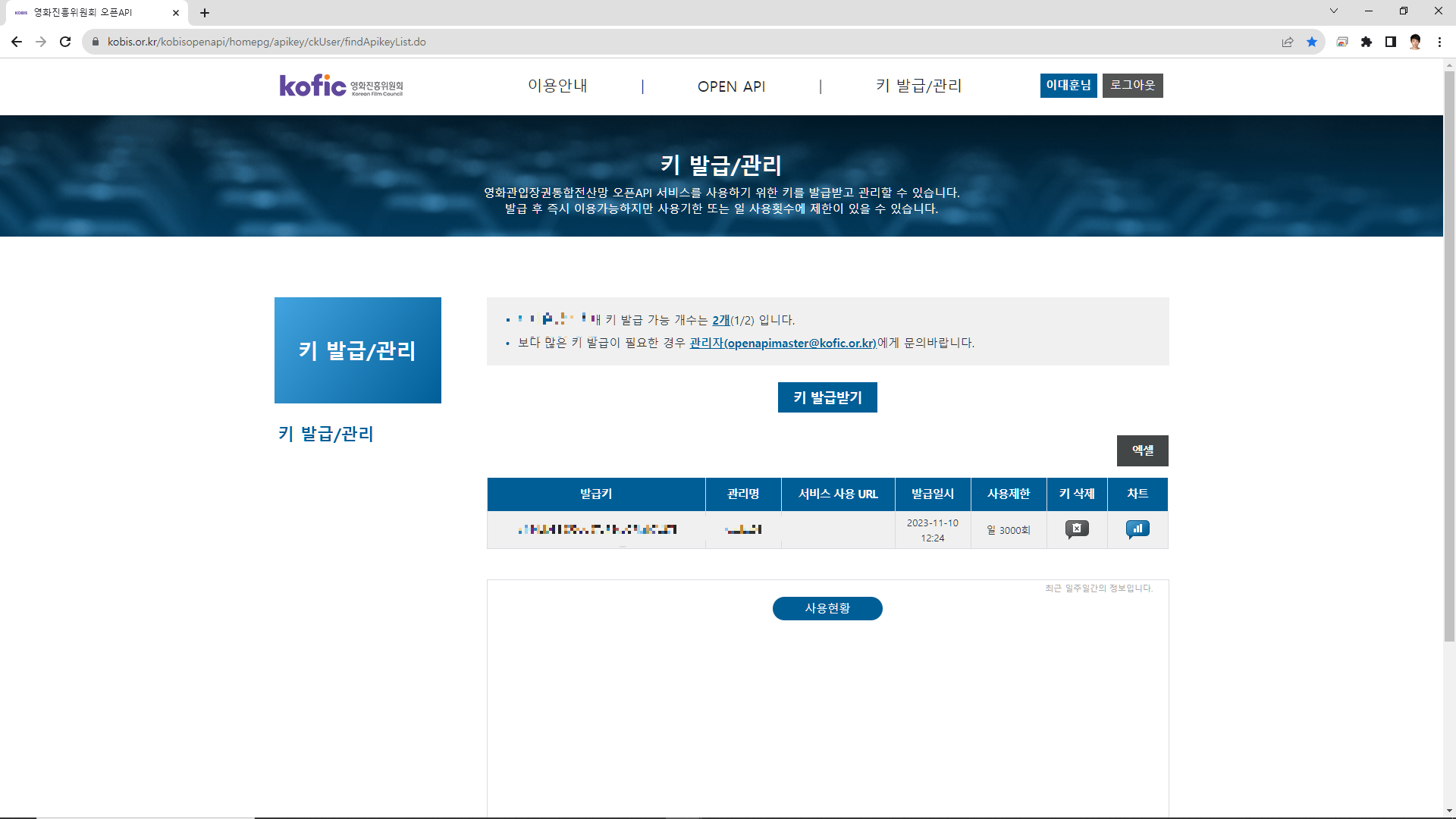This screenshot has height=819, width=1456.
Task: Click the 사용제한 column header
Action: [x=1009, y=494]
